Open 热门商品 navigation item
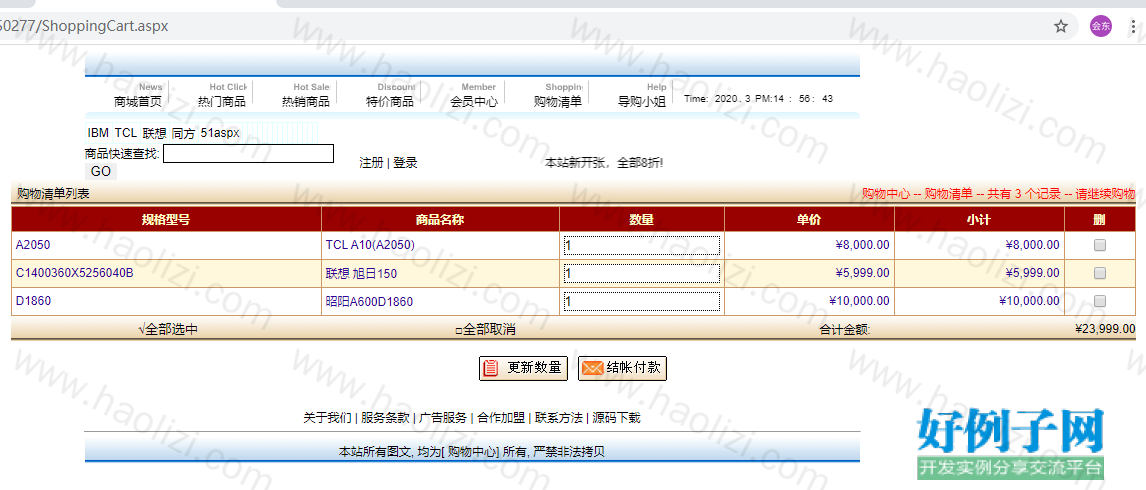1146x490 pixels. coord(221,102)
